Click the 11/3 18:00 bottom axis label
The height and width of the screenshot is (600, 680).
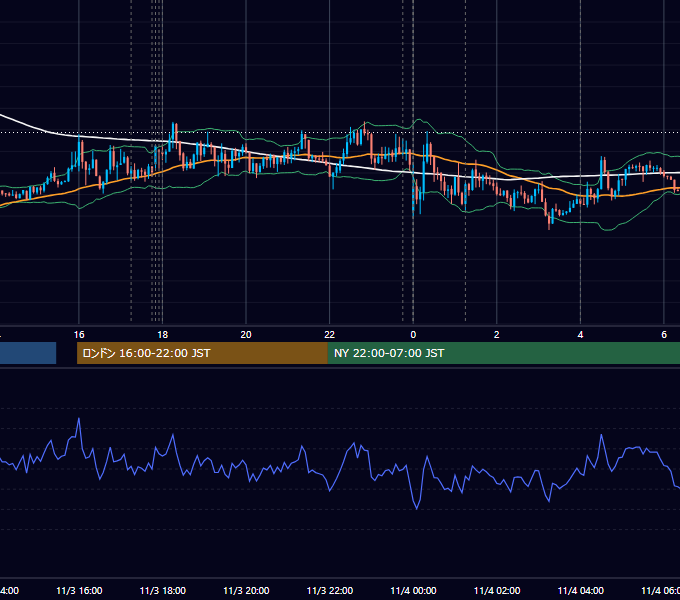[163, 590]
